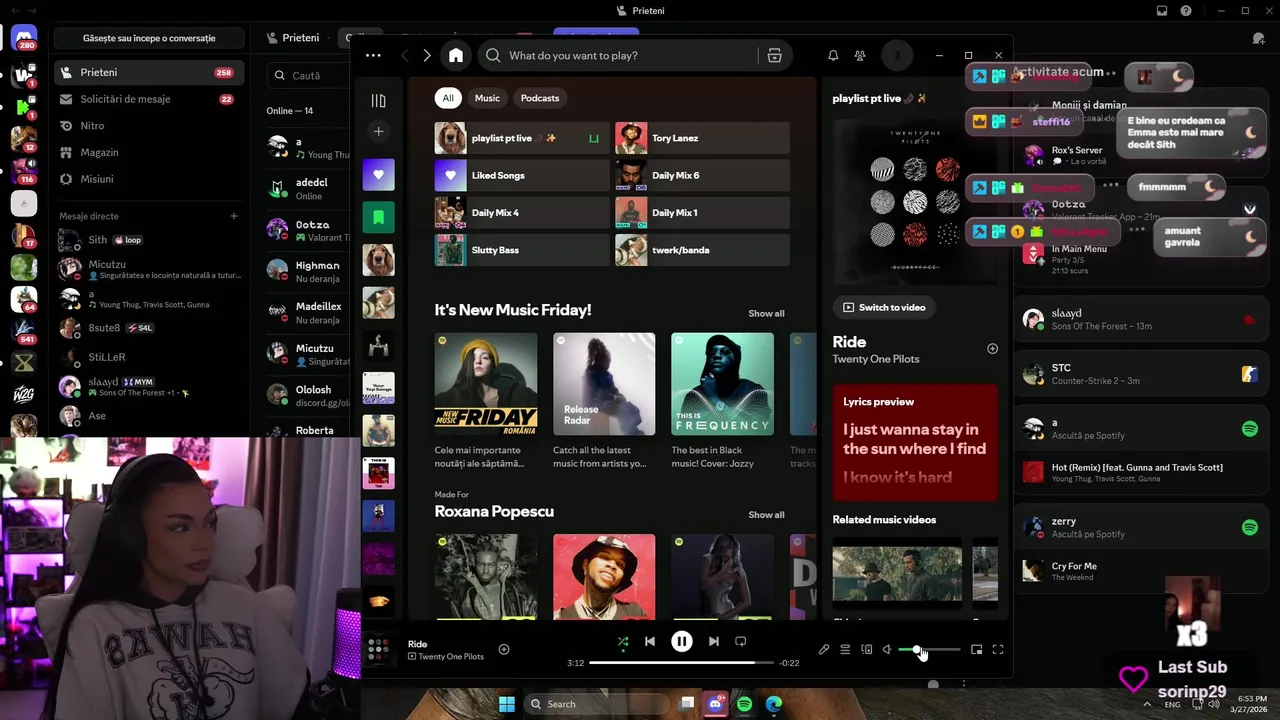Open Connect to a device icon

[x=866, y=649]
